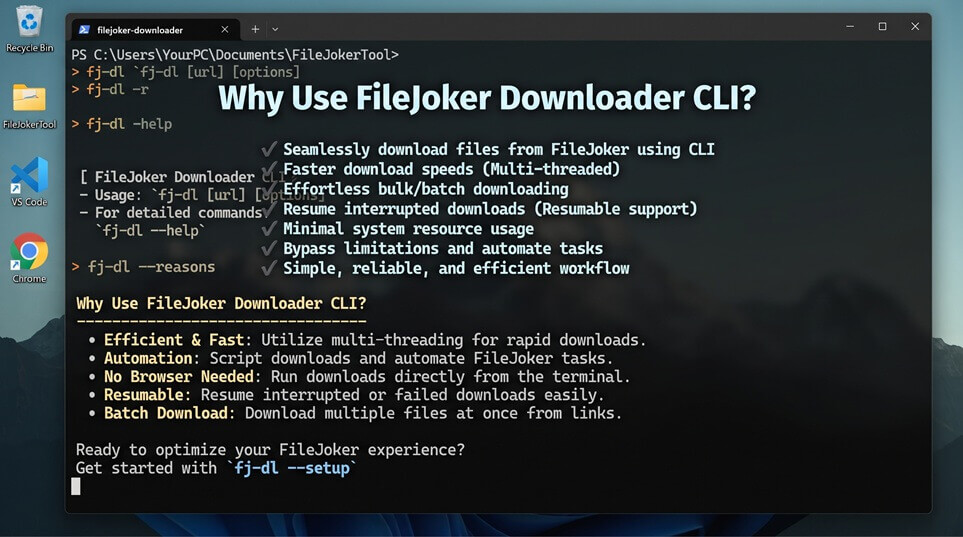
Task: Click 'Ready to optimize your FileJoker experience?' line
Action: (270, 450)
